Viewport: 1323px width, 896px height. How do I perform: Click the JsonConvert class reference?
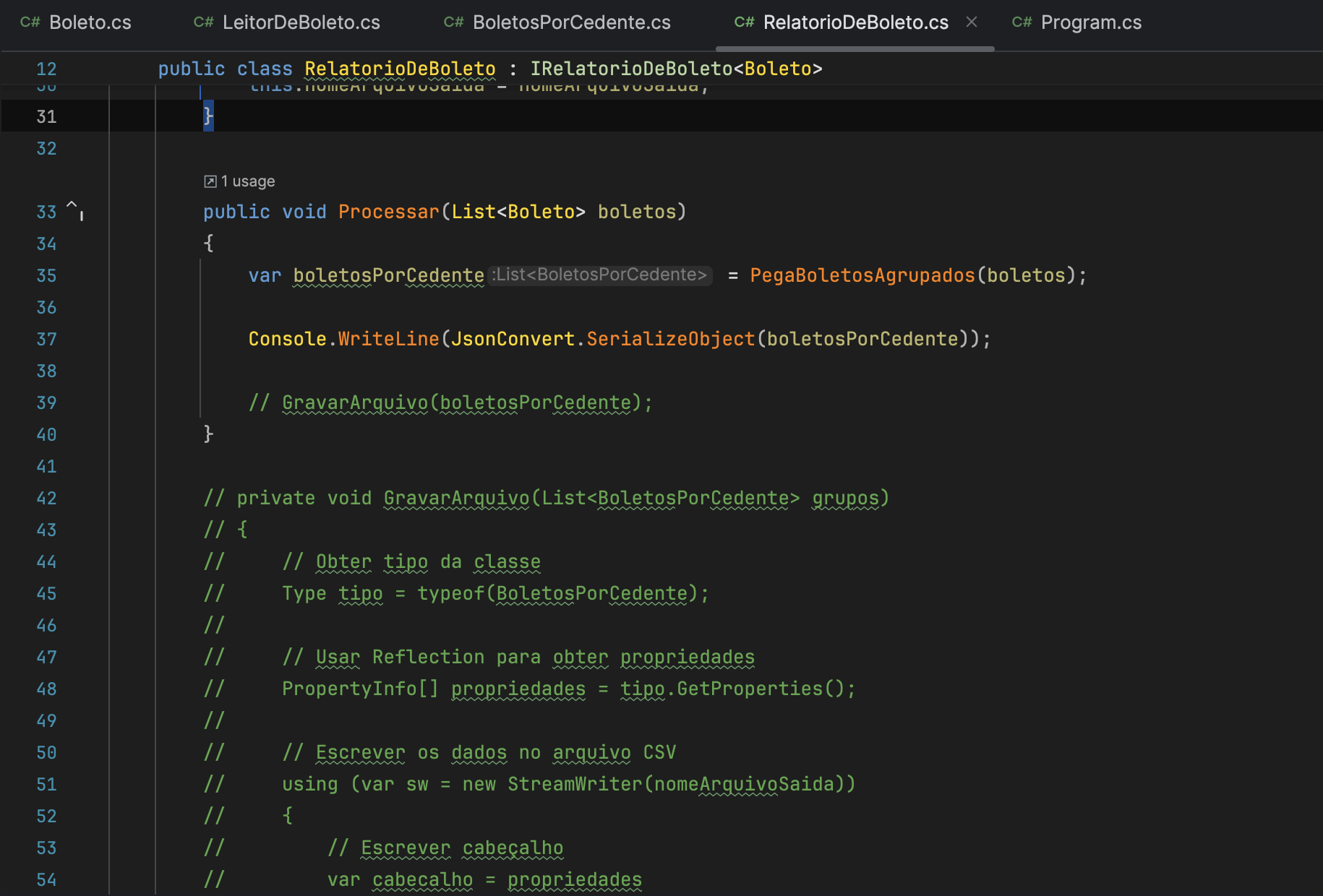[513, 339]
